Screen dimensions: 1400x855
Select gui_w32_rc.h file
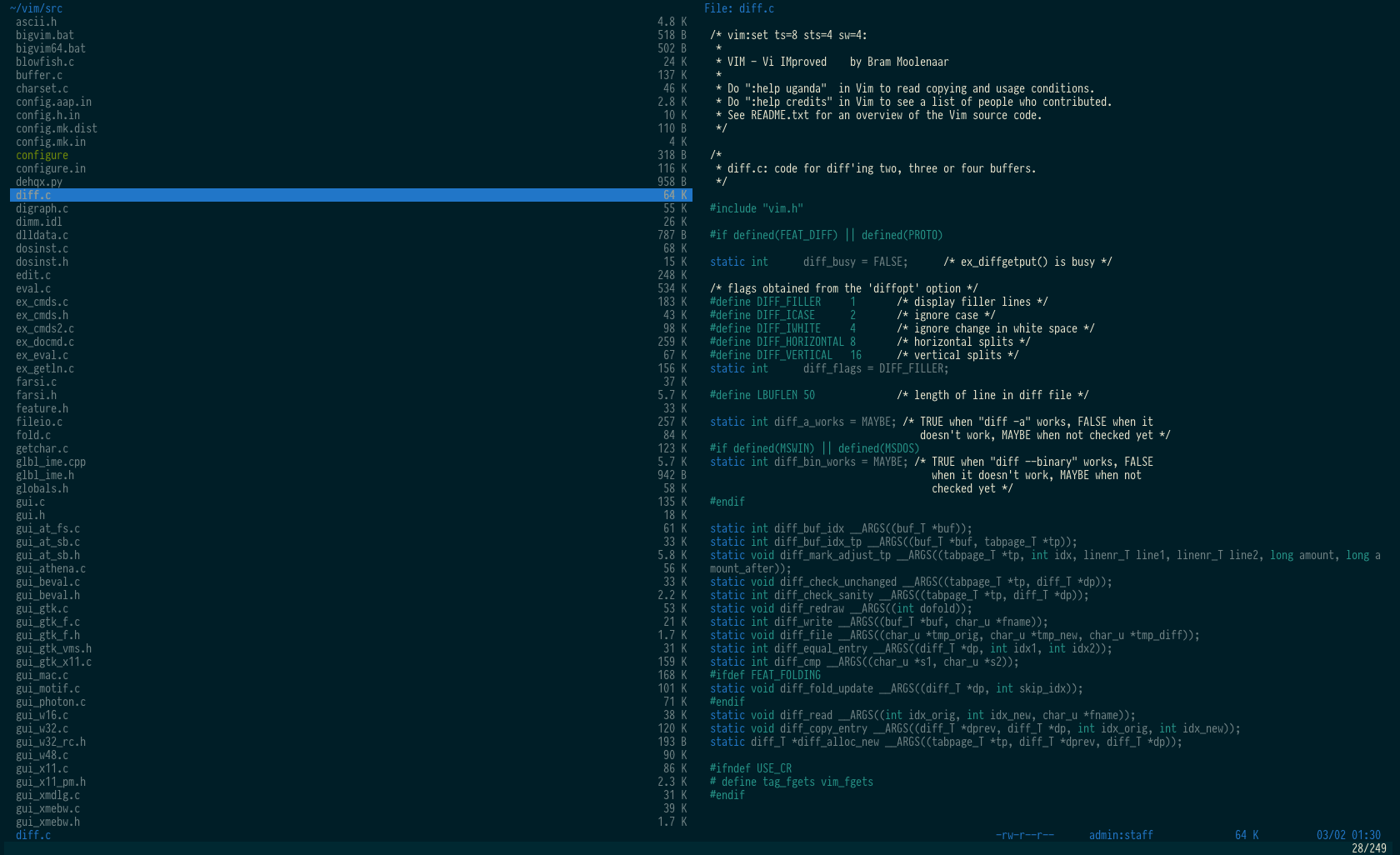351,742
